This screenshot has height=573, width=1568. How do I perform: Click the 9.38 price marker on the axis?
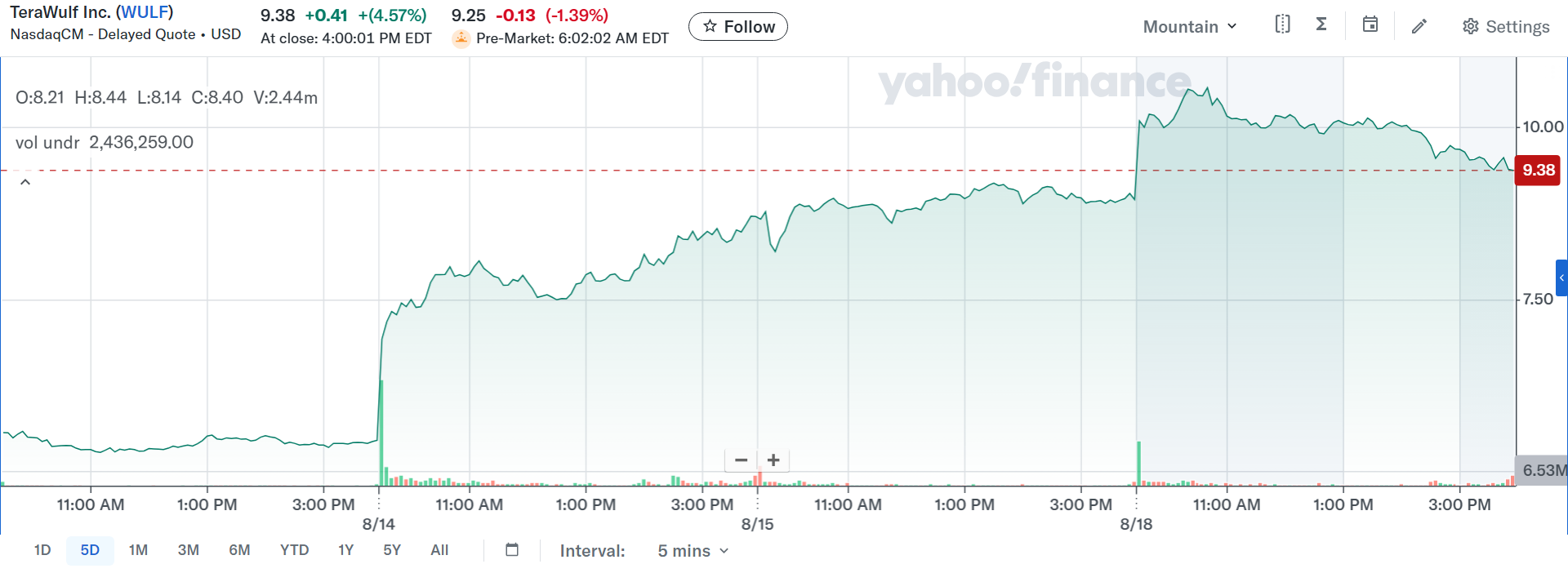coord(1538,171)
